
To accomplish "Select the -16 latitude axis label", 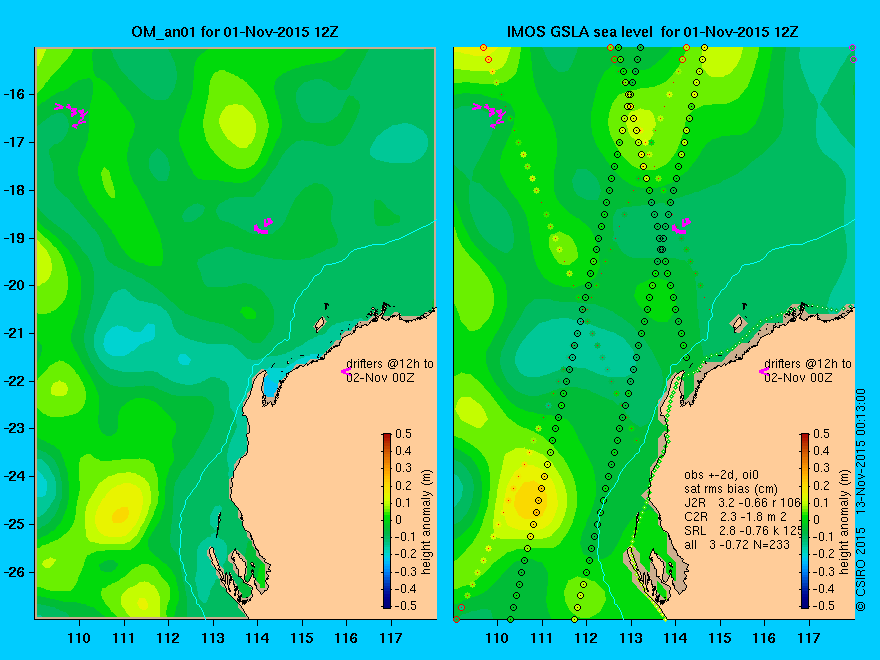I will point(16,94).
